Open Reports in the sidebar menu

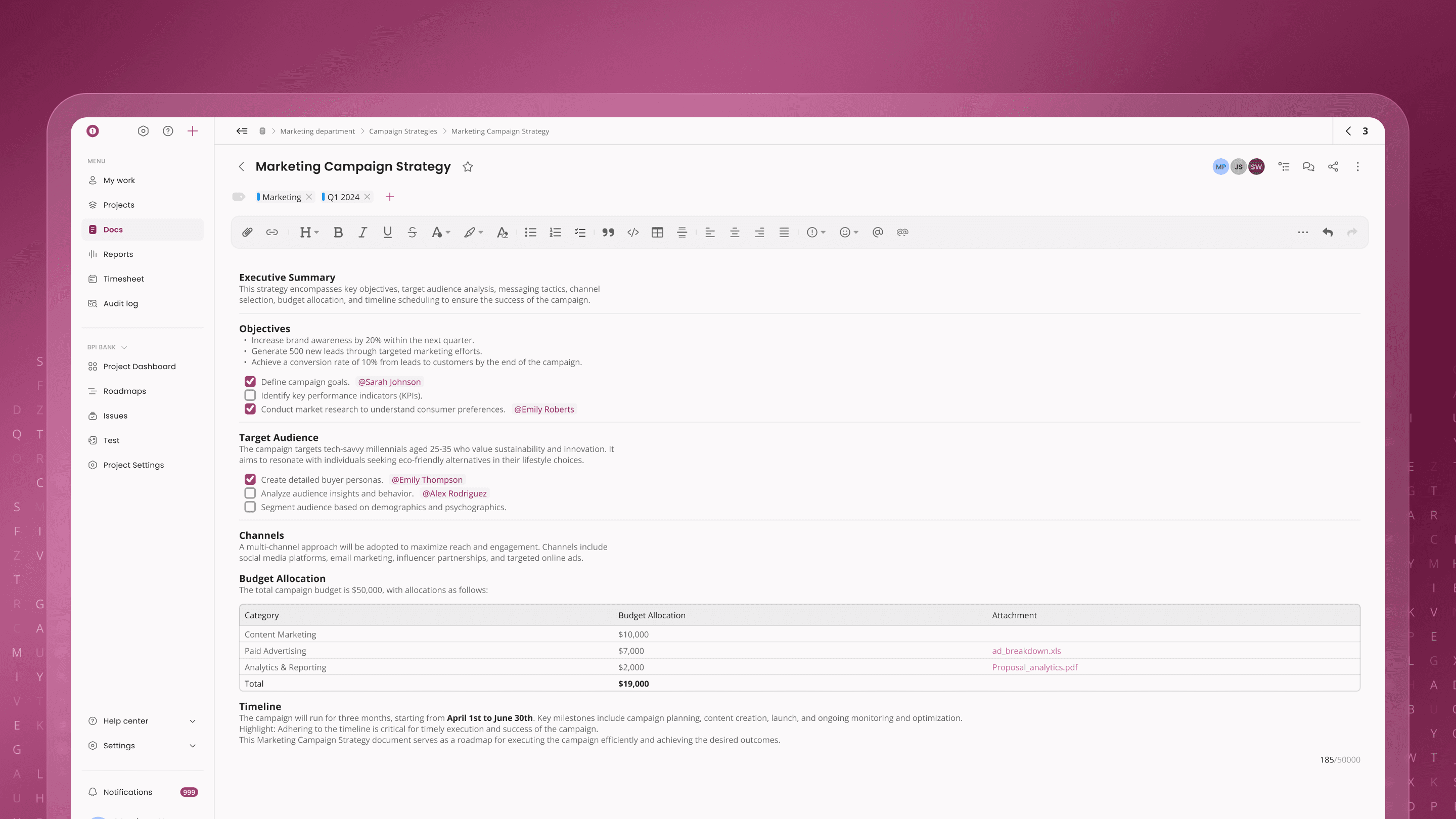118,254
